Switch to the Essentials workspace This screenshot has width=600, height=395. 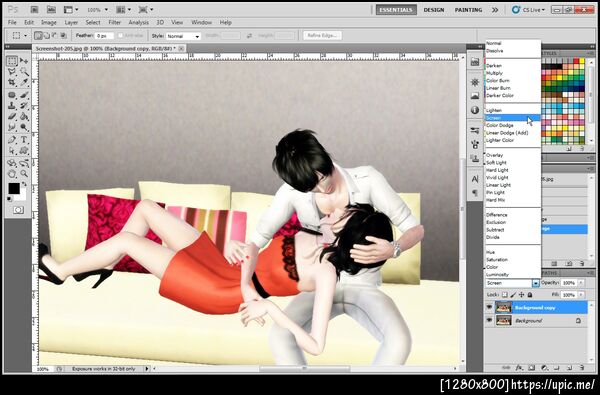396,10
